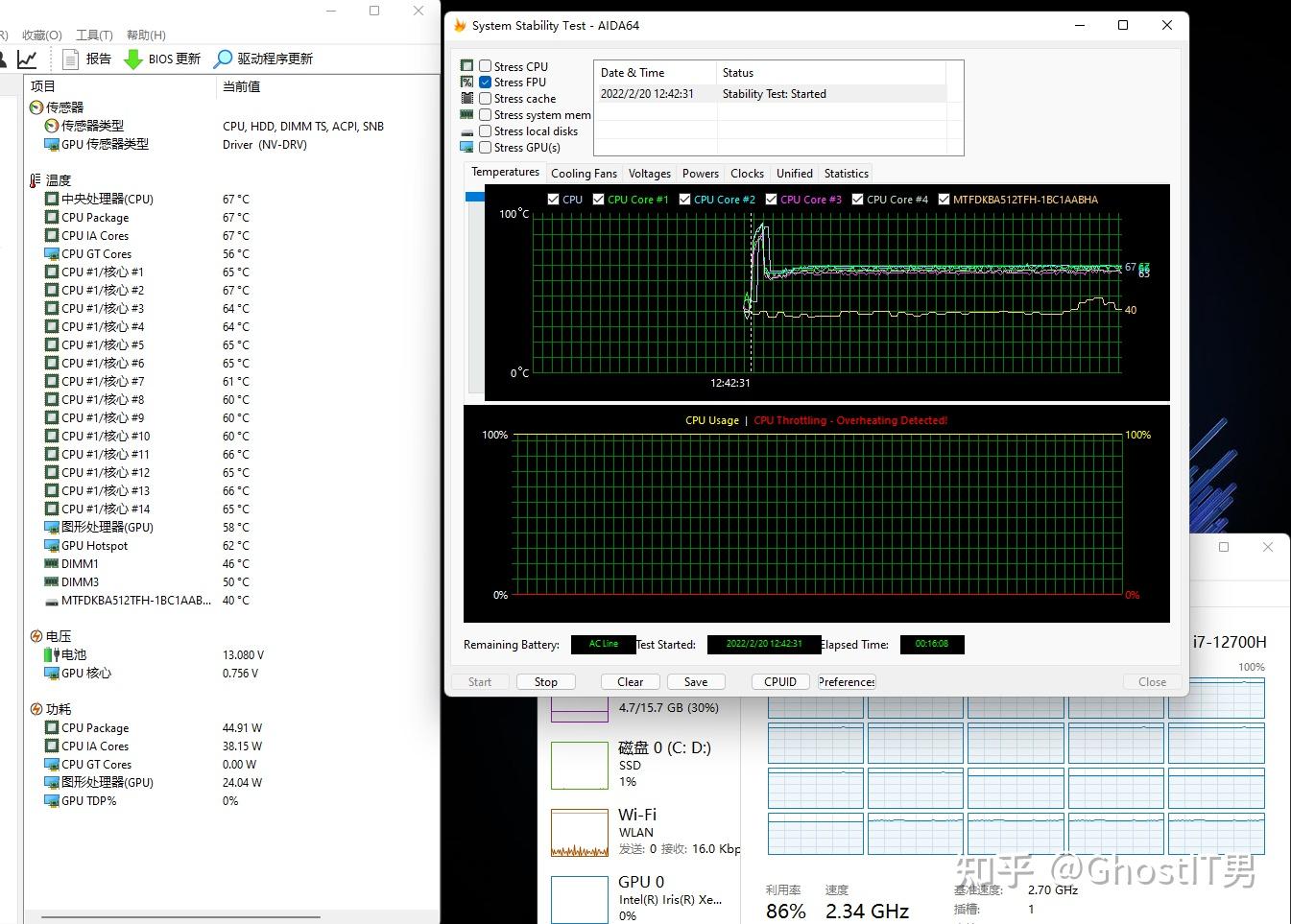Enable the Stress cache checkbox
This screenshot has width=1291, height=924.
[486, 99]
